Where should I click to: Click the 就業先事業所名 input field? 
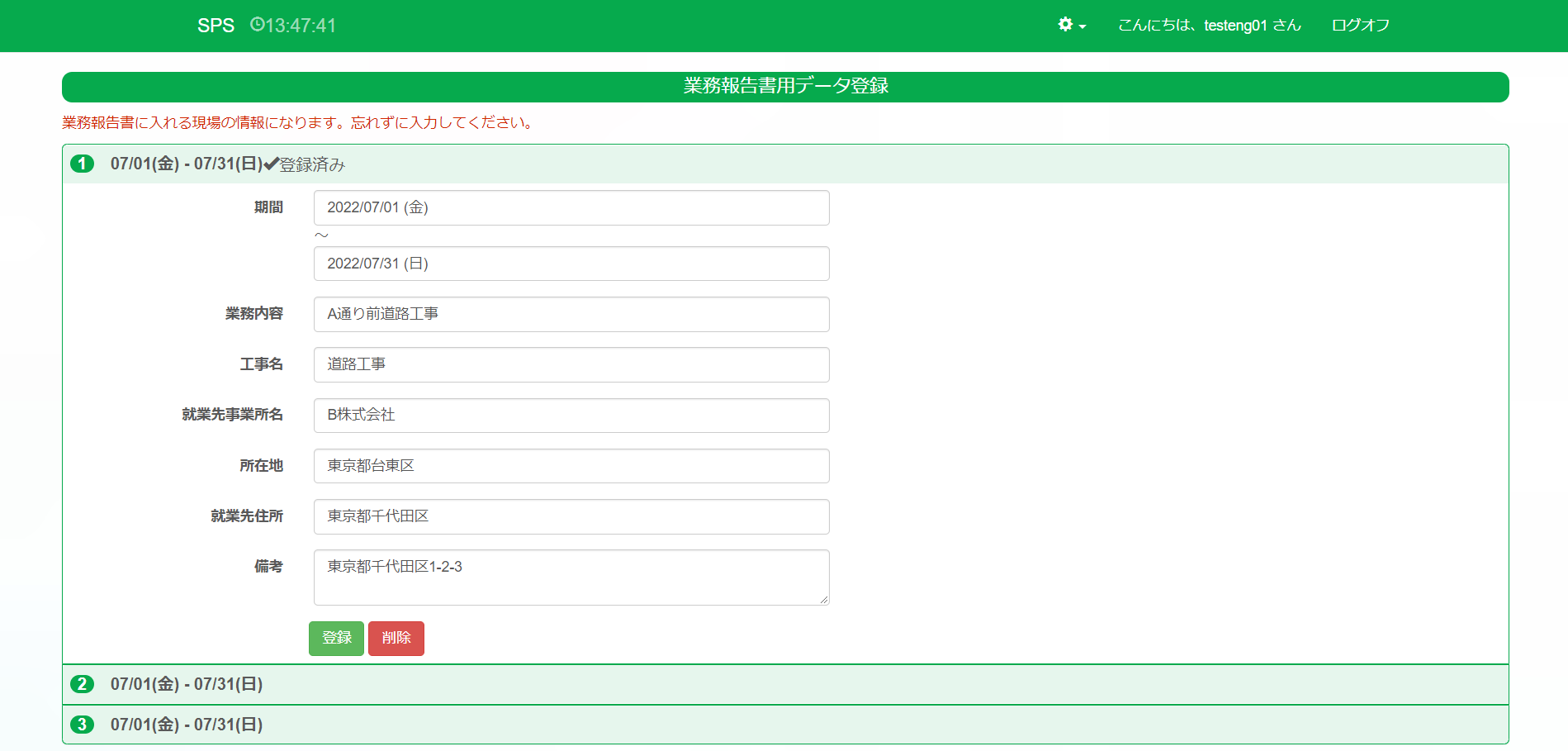[x=571, y=416]
